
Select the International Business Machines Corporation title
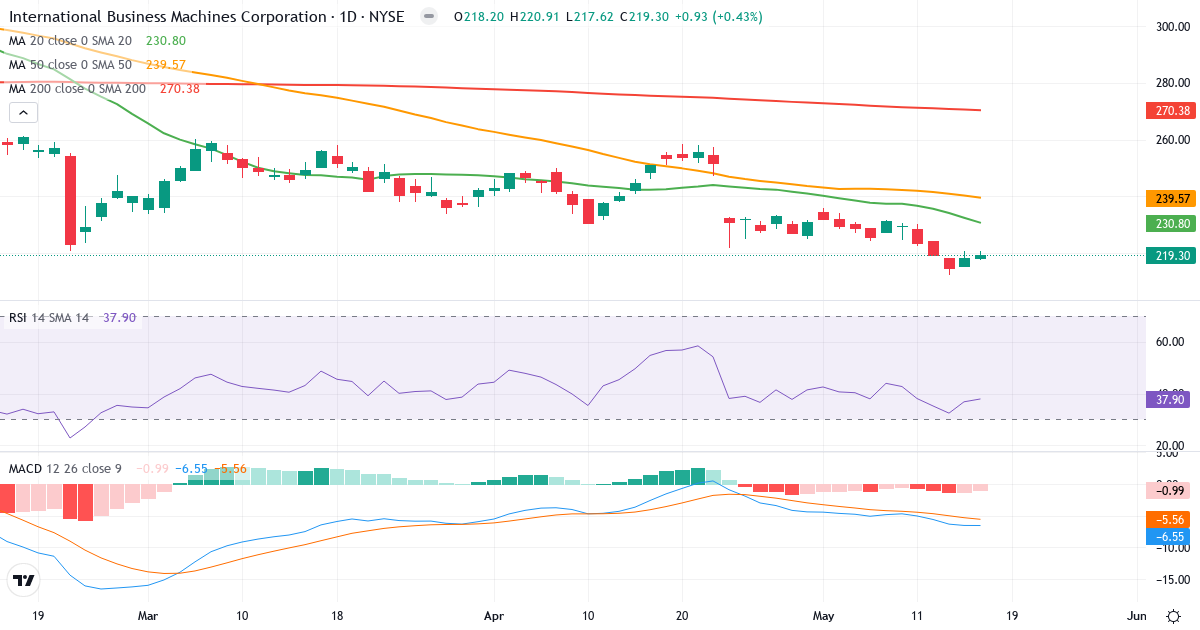pyautogui.click(x=166, y=17)
